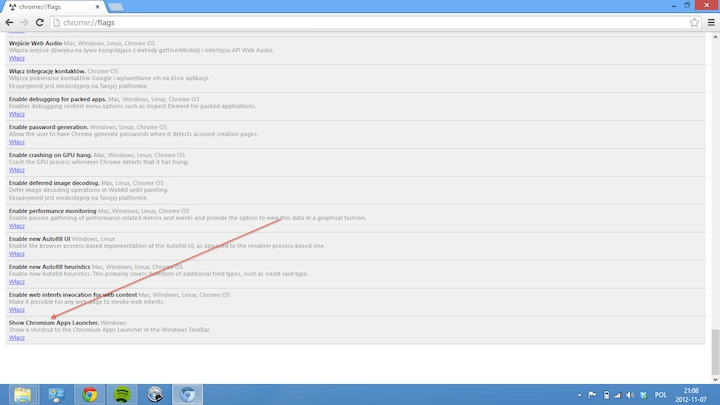Click the 'Wejście Web Audio' heading text

35,43
